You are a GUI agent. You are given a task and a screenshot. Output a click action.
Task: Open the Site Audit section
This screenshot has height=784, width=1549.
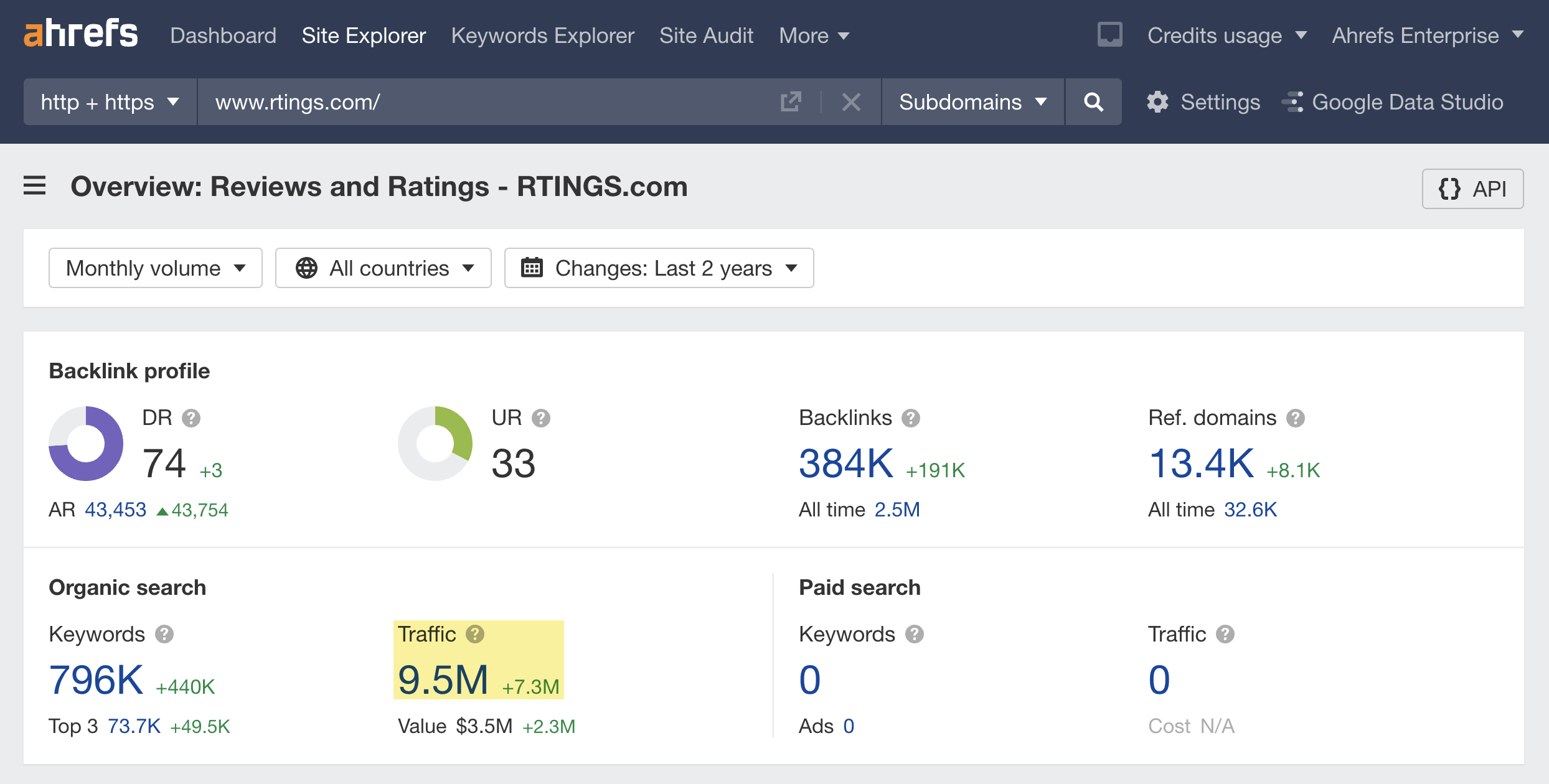[x=706, y=35]
